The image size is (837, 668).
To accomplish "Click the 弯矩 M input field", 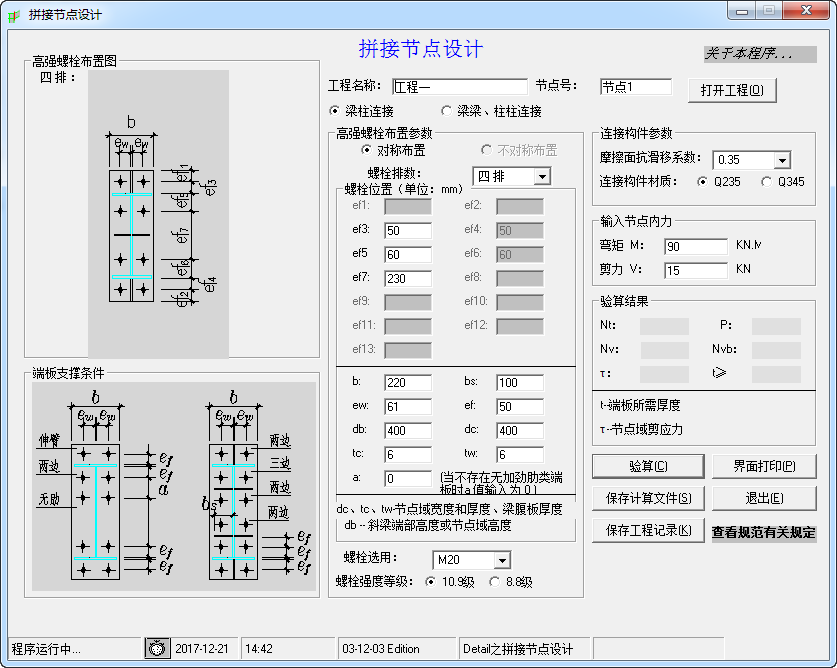I will [x=696, y=246].
